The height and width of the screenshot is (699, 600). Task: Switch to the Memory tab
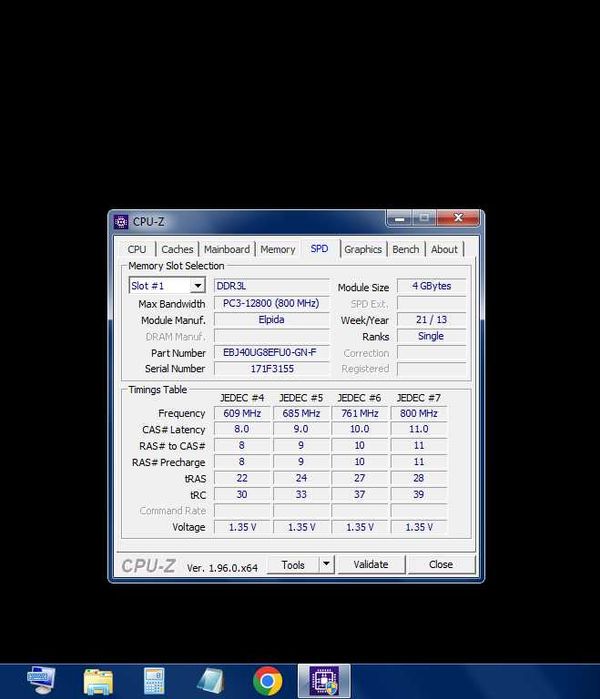pos(278,249)
